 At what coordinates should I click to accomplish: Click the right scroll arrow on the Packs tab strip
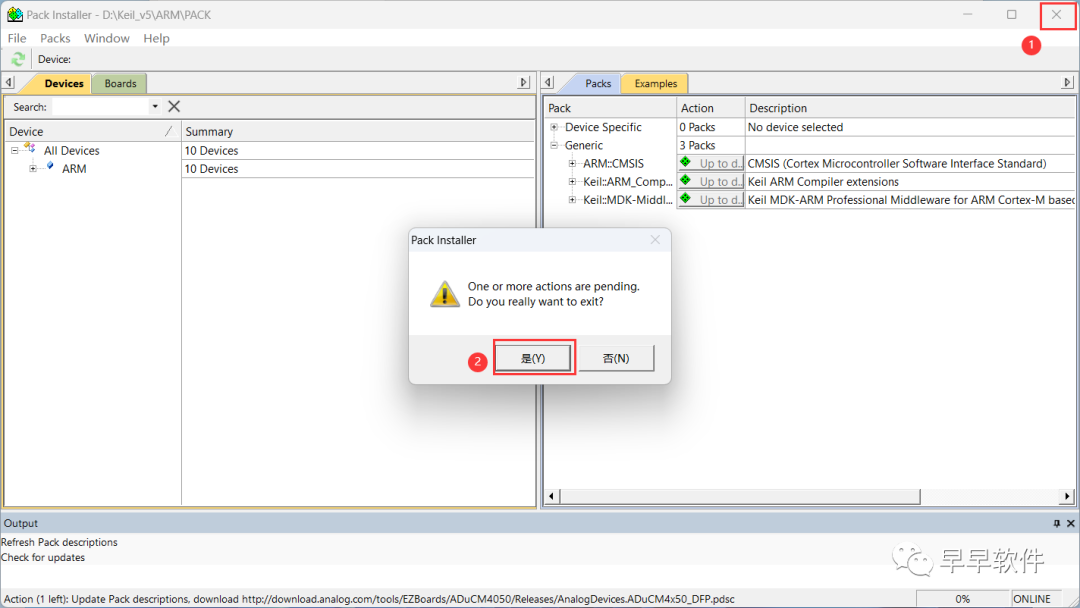(x=1068, y=82)
